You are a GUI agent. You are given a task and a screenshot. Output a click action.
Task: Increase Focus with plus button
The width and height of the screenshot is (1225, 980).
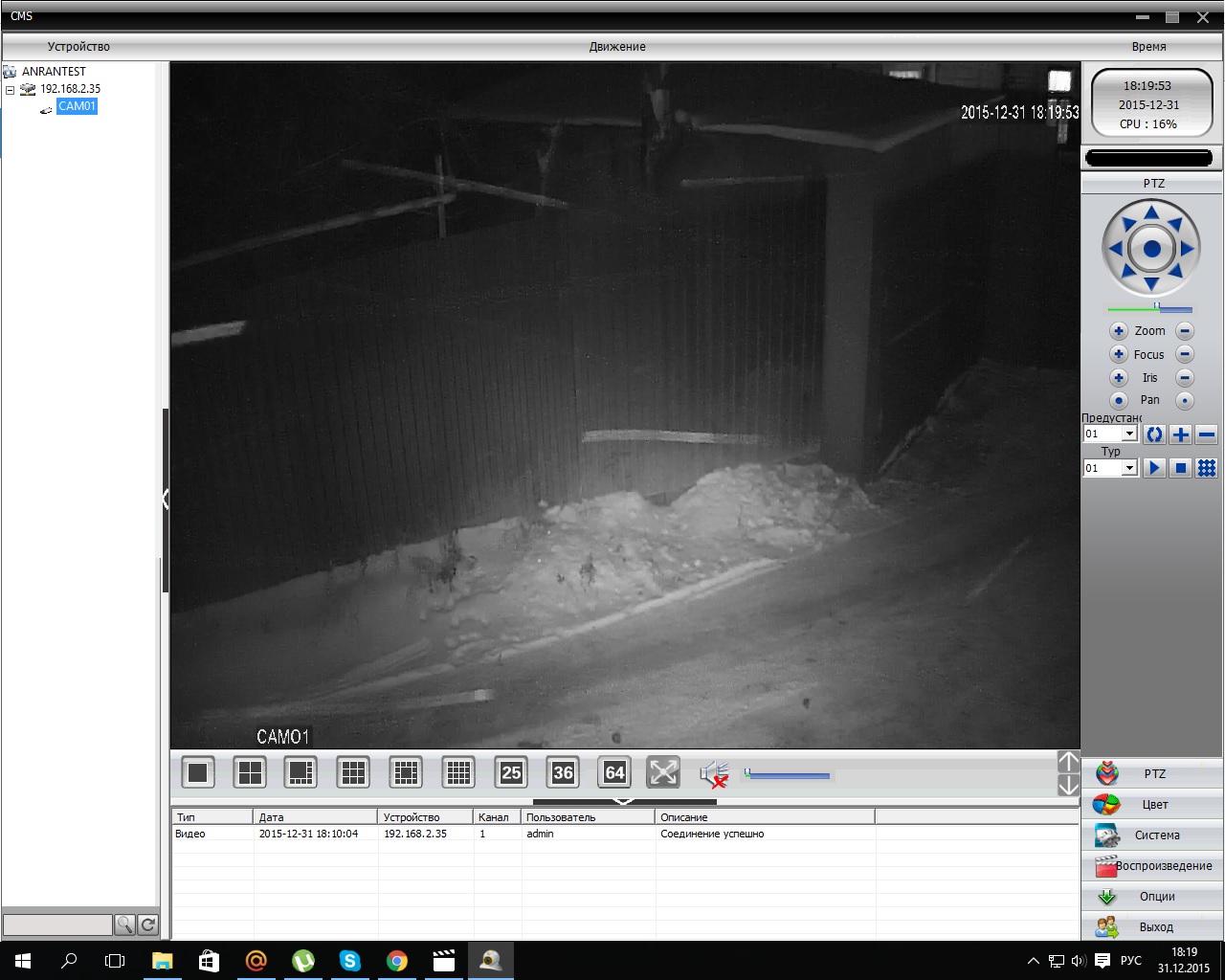coord(1119,354)
